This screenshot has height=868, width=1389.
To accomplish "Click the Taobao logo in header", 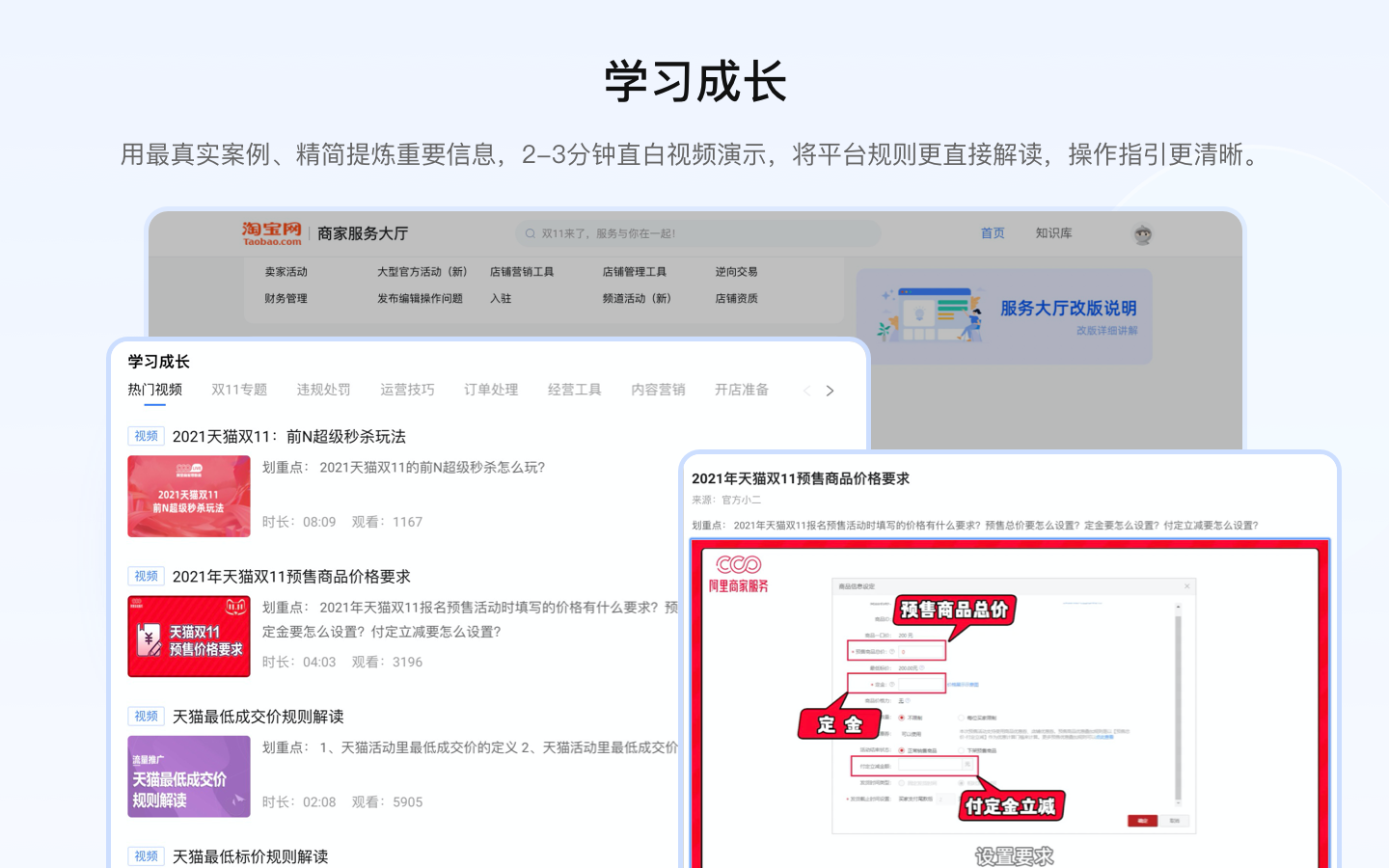I will coord(271,233).
